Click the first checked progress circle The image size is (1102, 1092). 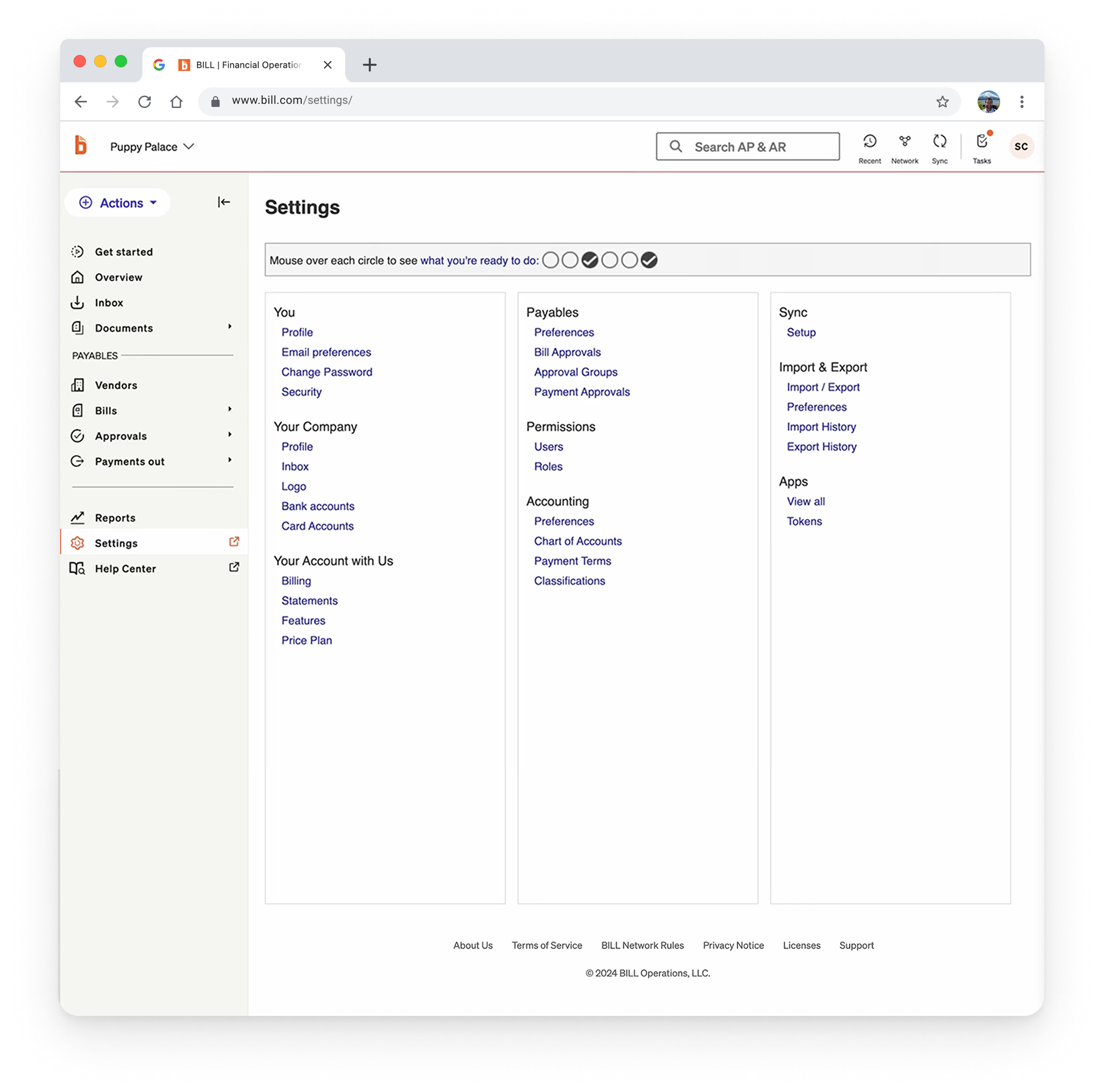pyautogui.click(x=589, y=261)
